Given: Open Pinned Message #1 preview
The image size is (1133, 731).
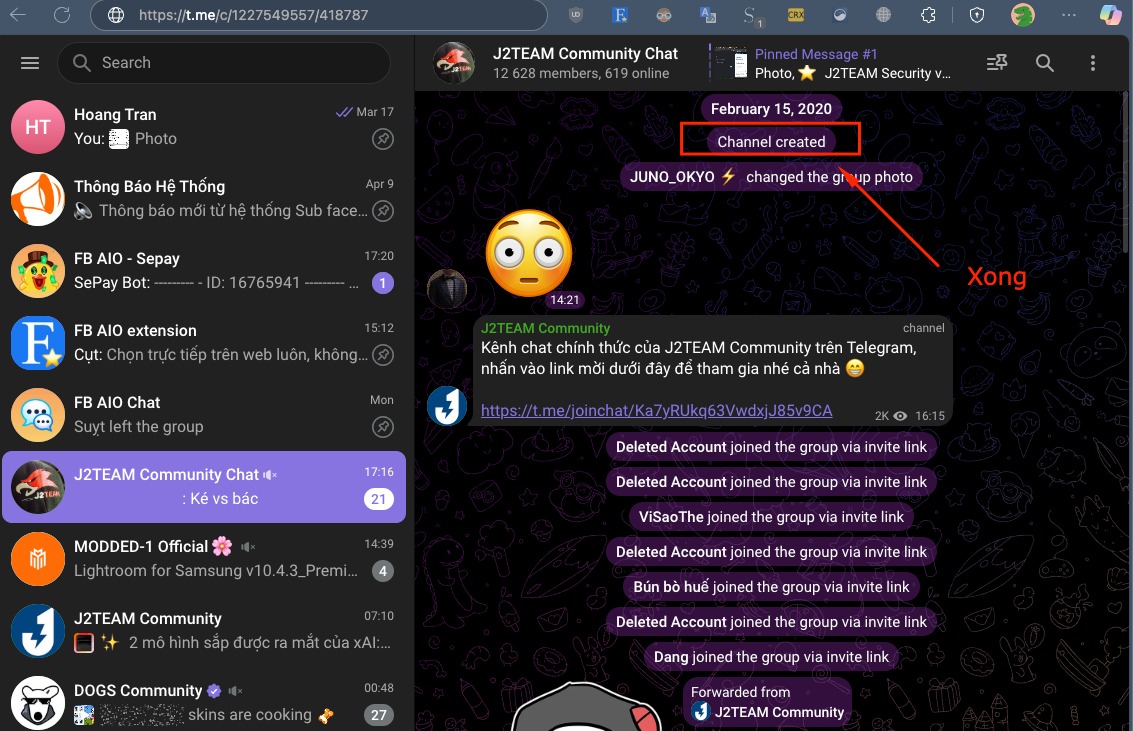Looking at the screenshot, I should pos(831,63).
